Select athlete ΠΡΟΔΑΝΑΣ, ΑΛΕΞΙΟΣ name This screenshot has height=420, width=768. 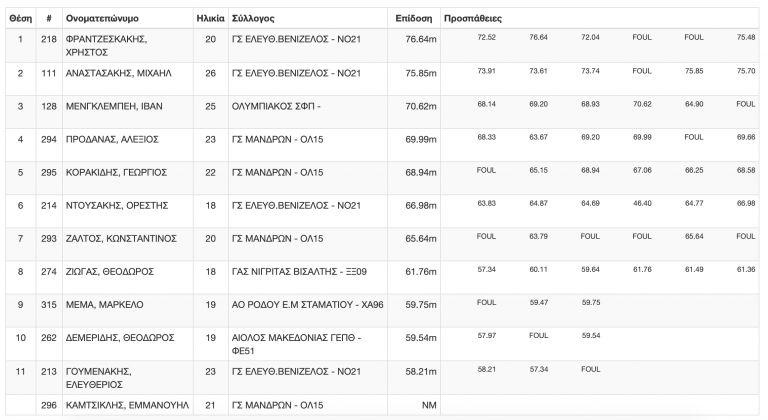click(x=112, y=140)
